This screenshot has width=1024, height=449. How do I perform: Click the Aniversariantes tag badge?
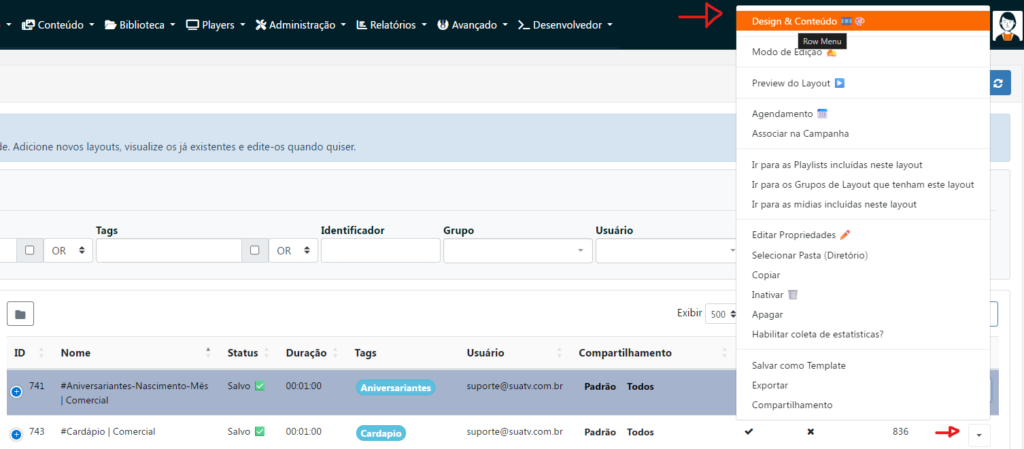[x=395, y=388]
